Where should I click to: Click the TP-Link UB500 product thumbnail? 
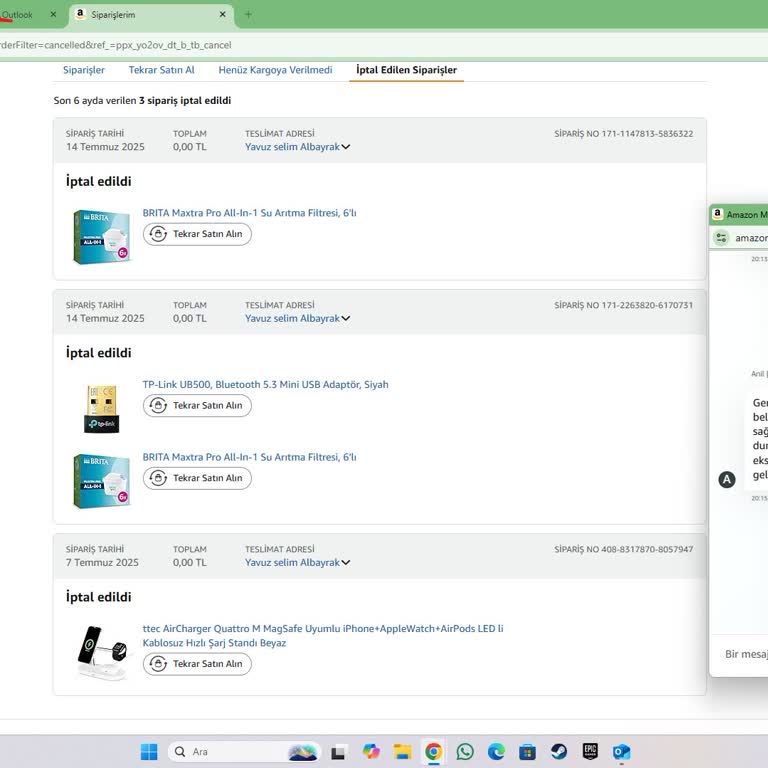coord(101,407)
